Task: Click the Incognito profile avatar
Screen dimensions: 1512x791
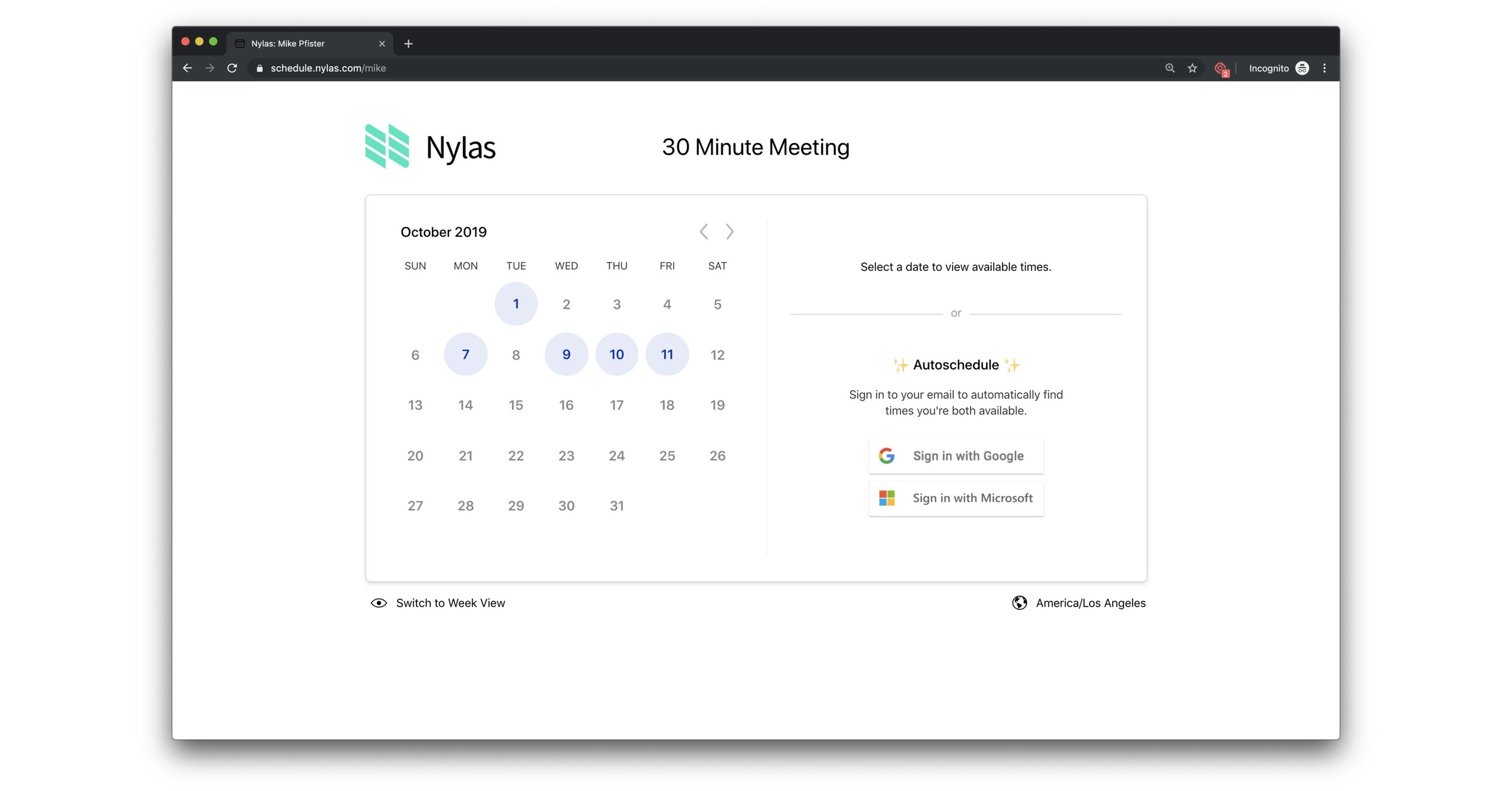Action: [1302, 68]
